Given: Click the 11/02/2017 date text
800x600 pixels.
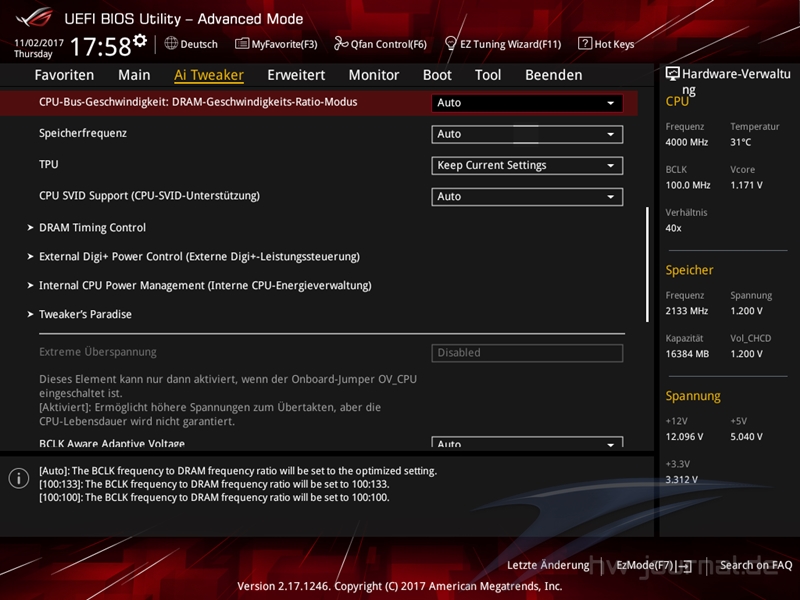Looking at the screenshot, I should [x=39, y=43].
